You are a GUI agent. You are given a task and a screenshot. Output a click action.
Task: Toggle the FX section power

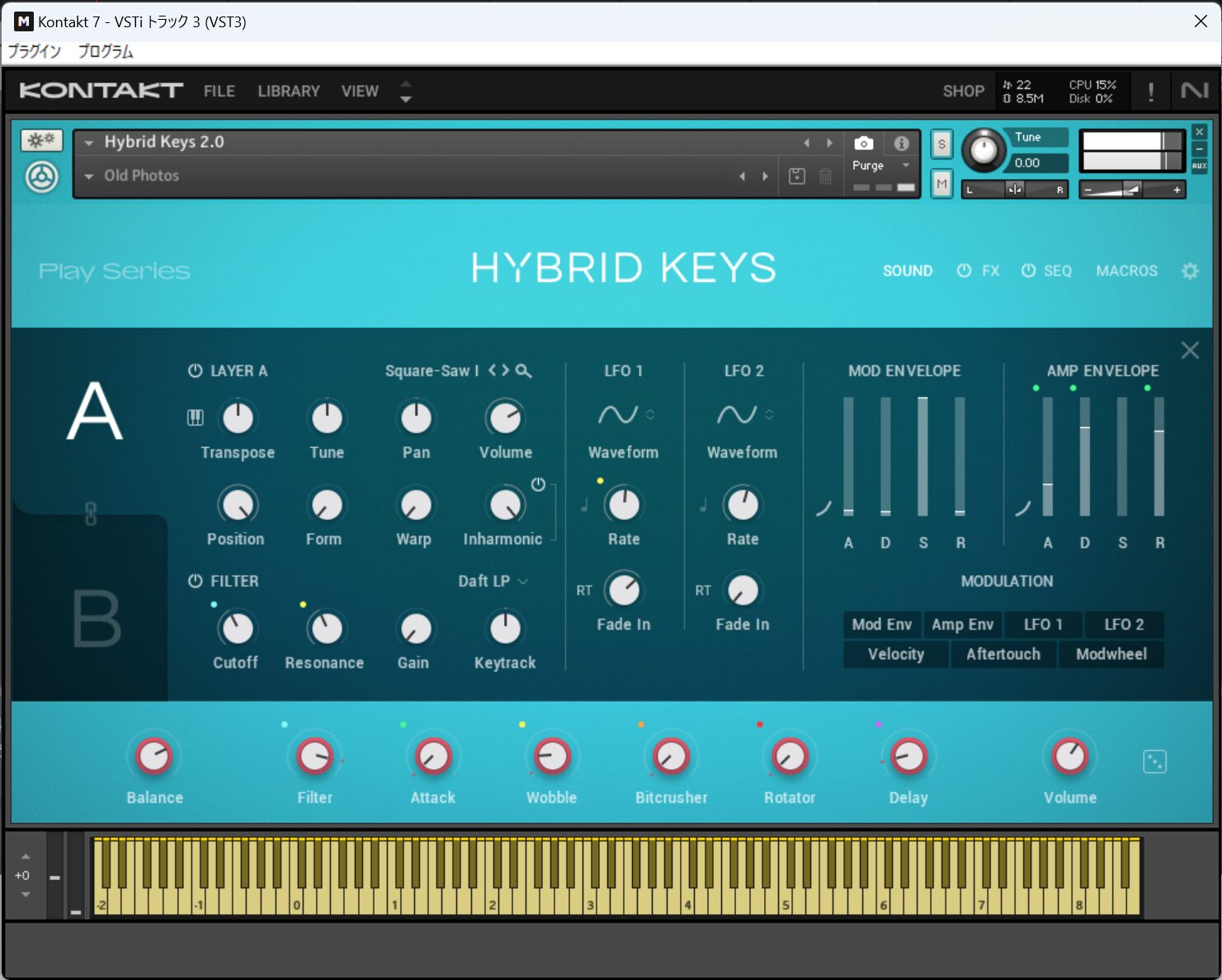click(964, 271)
